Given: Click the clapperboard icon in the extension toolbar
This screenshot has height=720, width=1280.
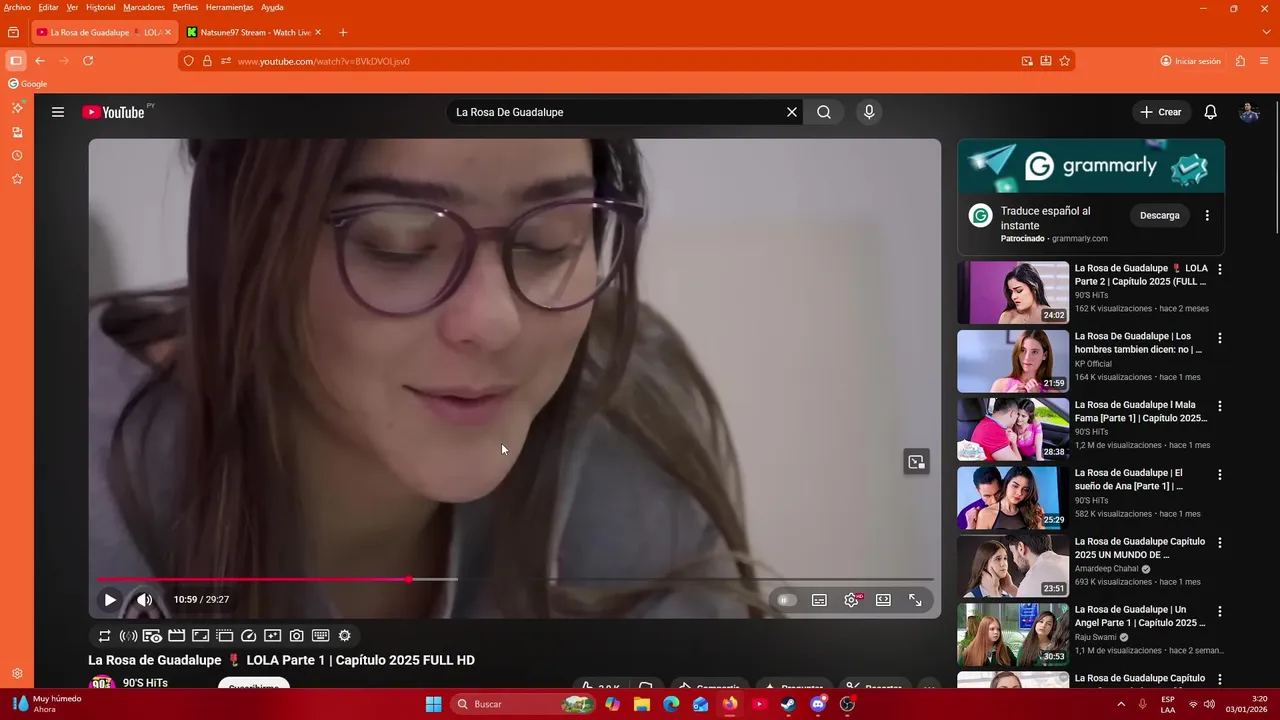Looking at the screenshot, I should [176, 636].
